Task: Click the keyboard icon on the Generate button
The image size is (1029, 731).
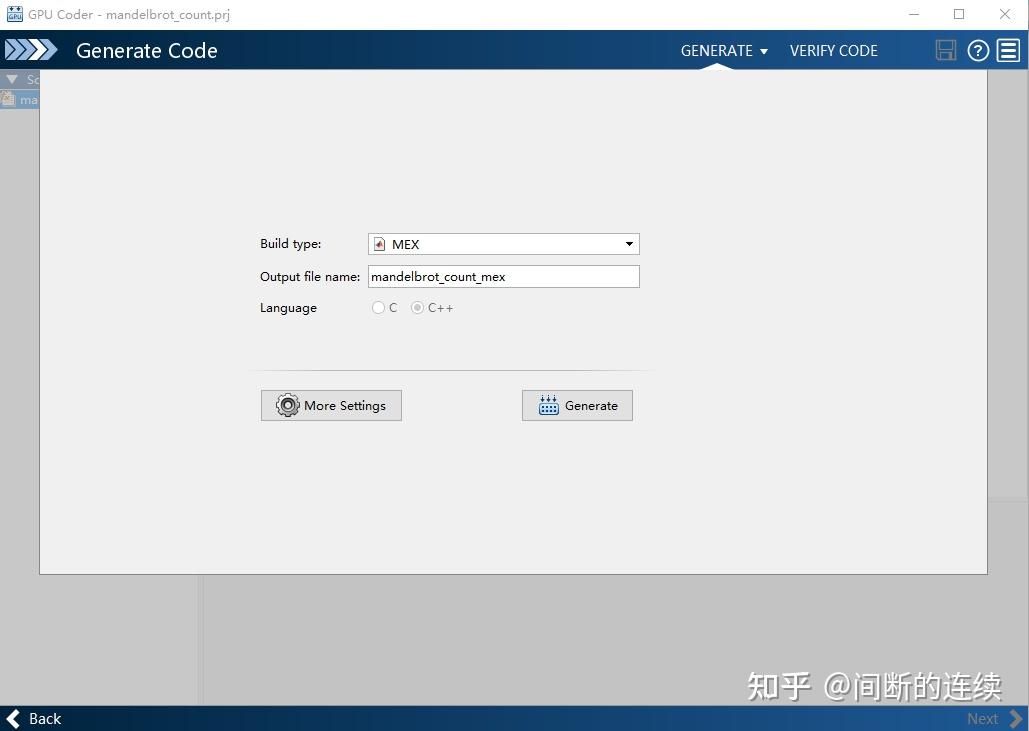Action: pos(547,405)
